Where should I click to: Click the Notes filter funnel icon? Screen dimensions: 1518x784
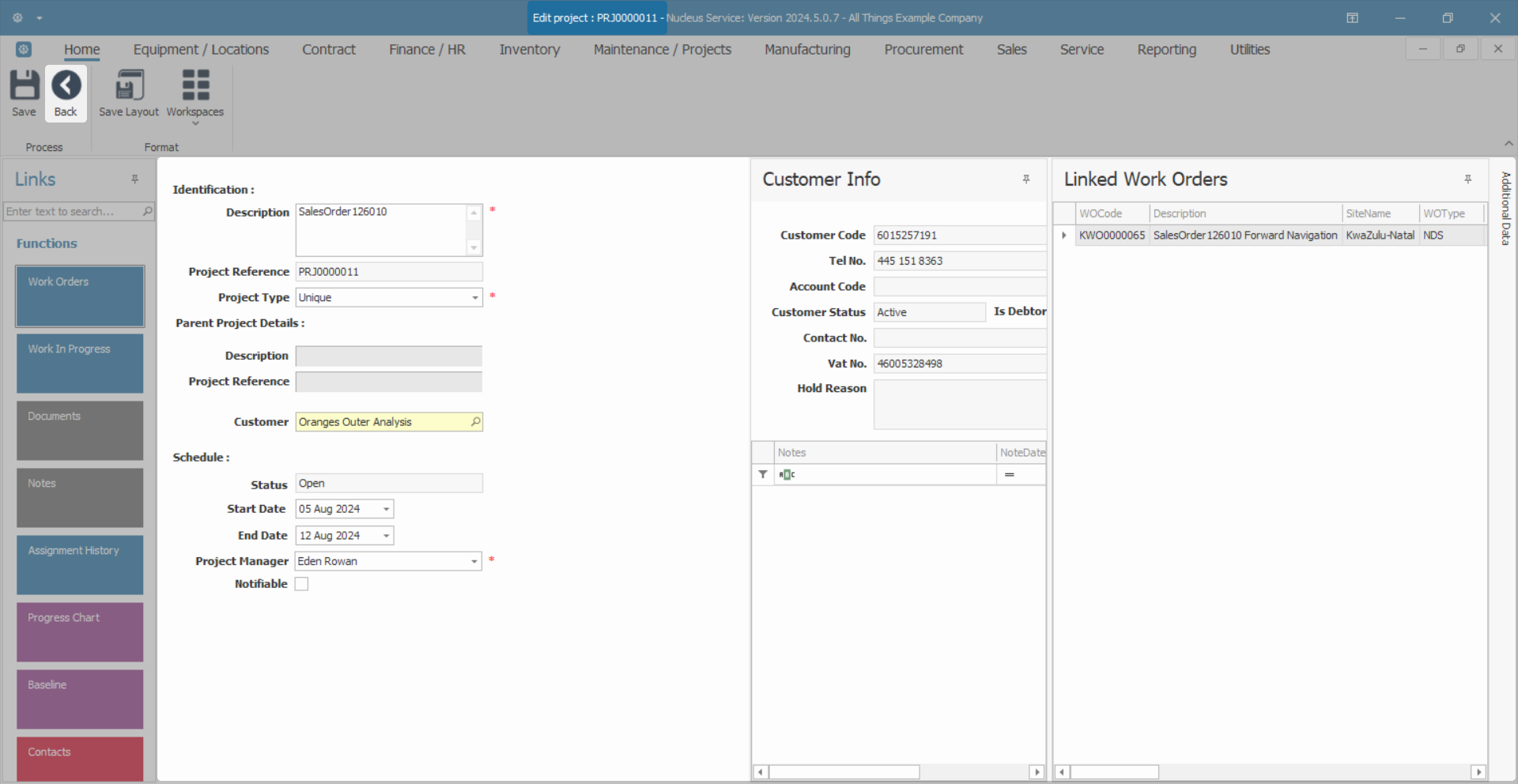point(763,474)
